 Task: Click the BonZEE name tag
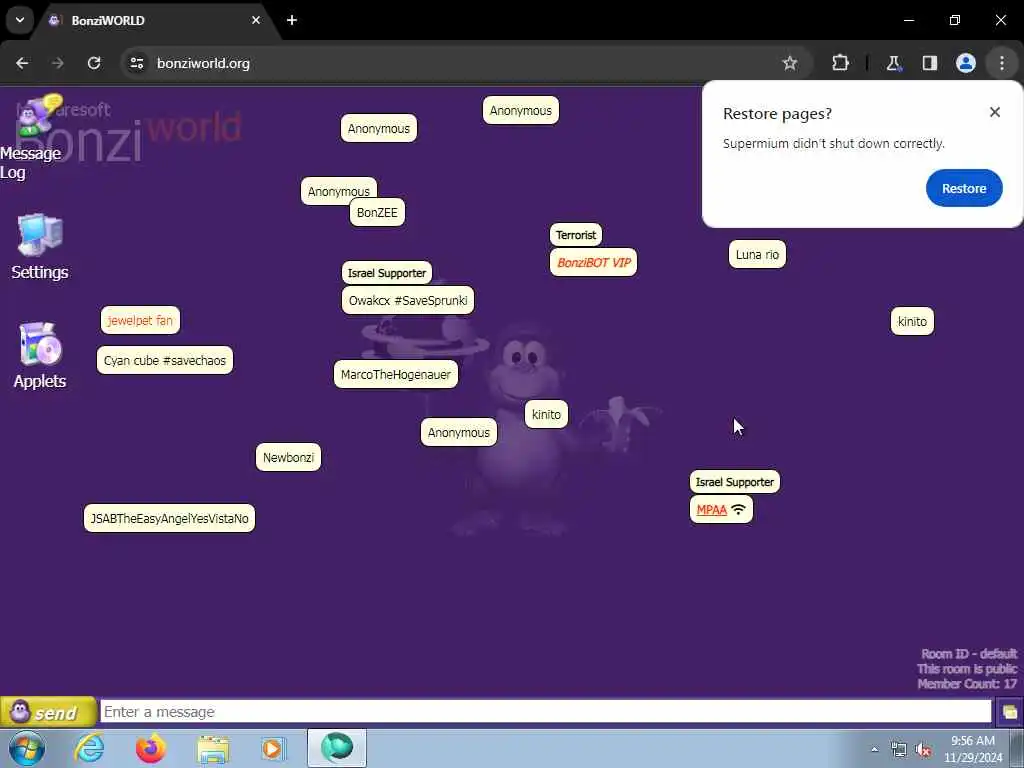[x=377, y=213]
